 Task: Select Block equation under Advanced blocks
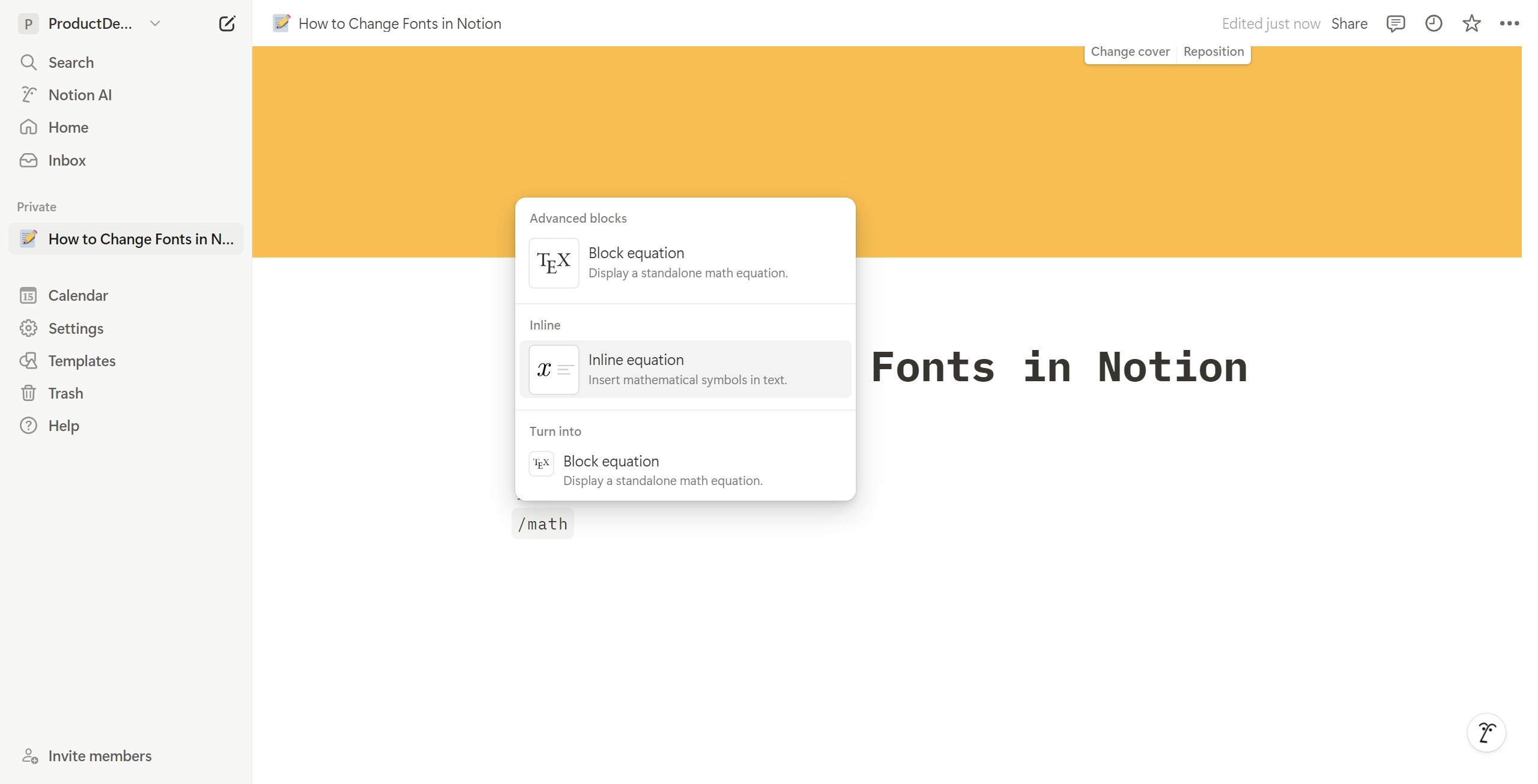[685, 263]
